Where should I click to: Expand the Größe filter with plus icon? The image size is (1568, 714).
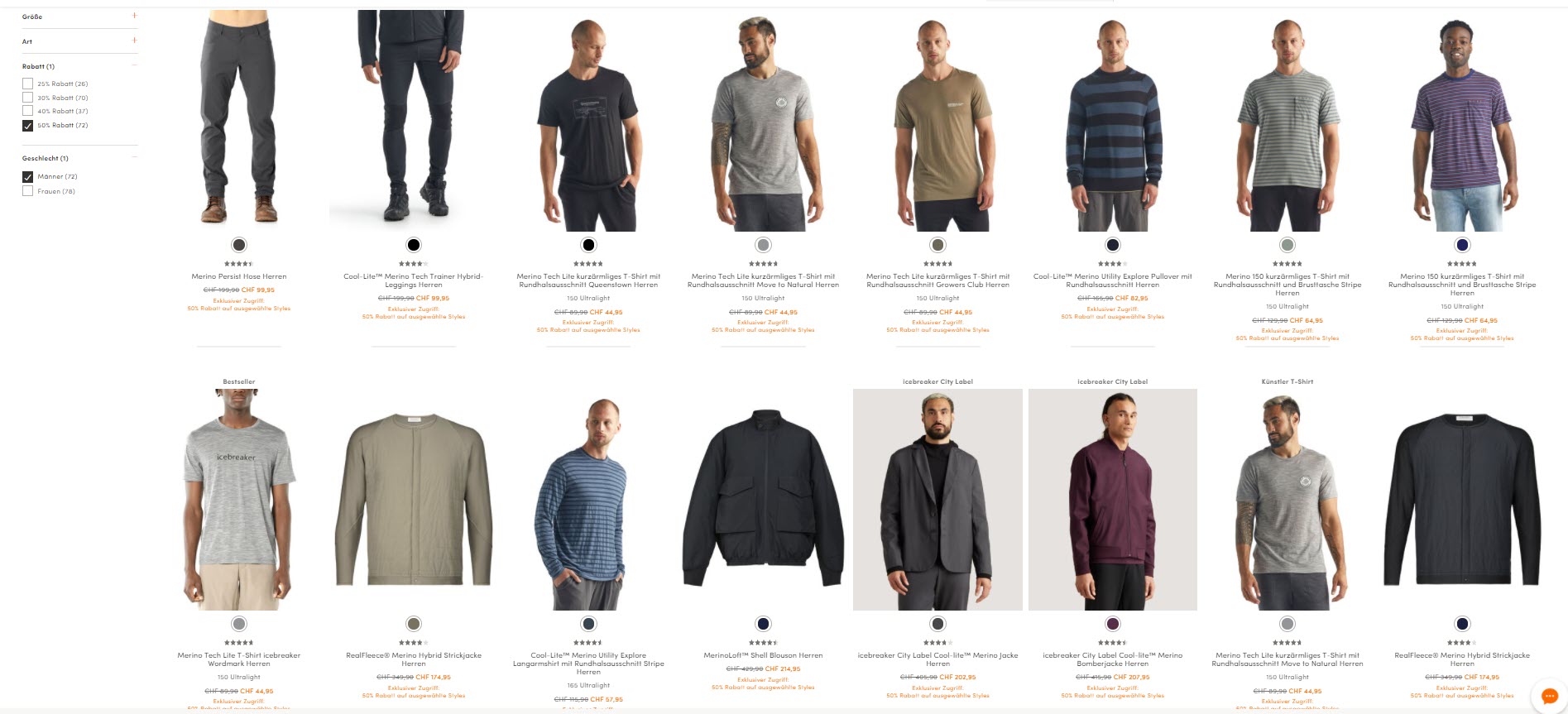point(134,16)
